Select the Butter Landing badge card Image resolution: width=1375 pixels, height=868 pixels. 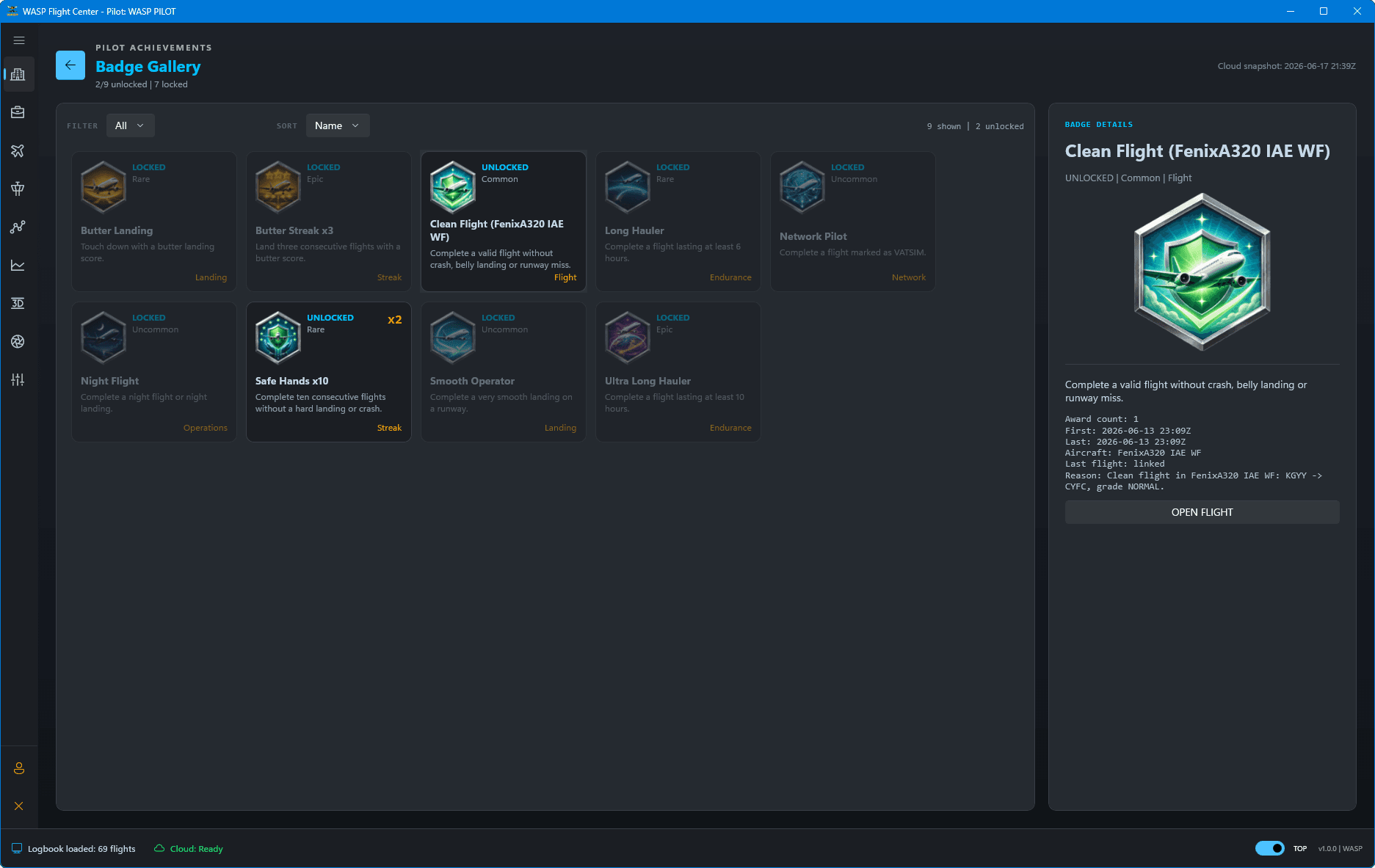154,222
